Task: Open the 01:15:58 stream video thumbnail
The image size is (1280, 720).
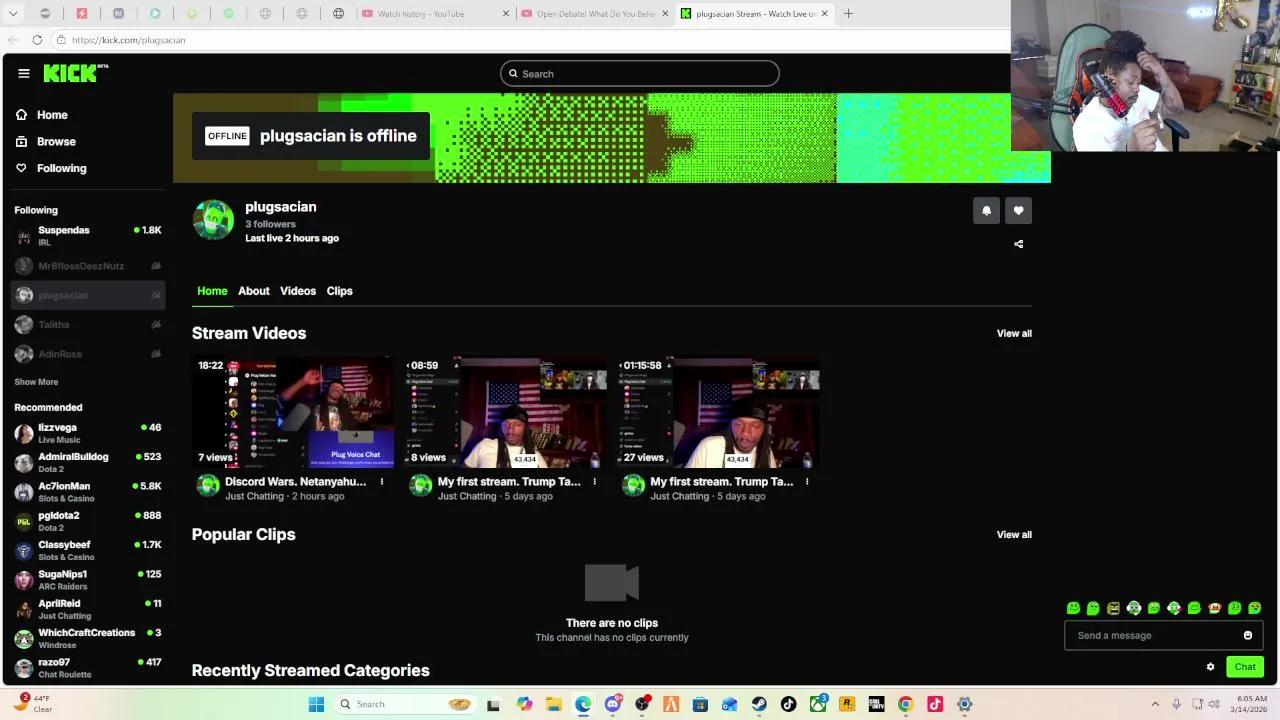Action: click(x=720, y=412)
